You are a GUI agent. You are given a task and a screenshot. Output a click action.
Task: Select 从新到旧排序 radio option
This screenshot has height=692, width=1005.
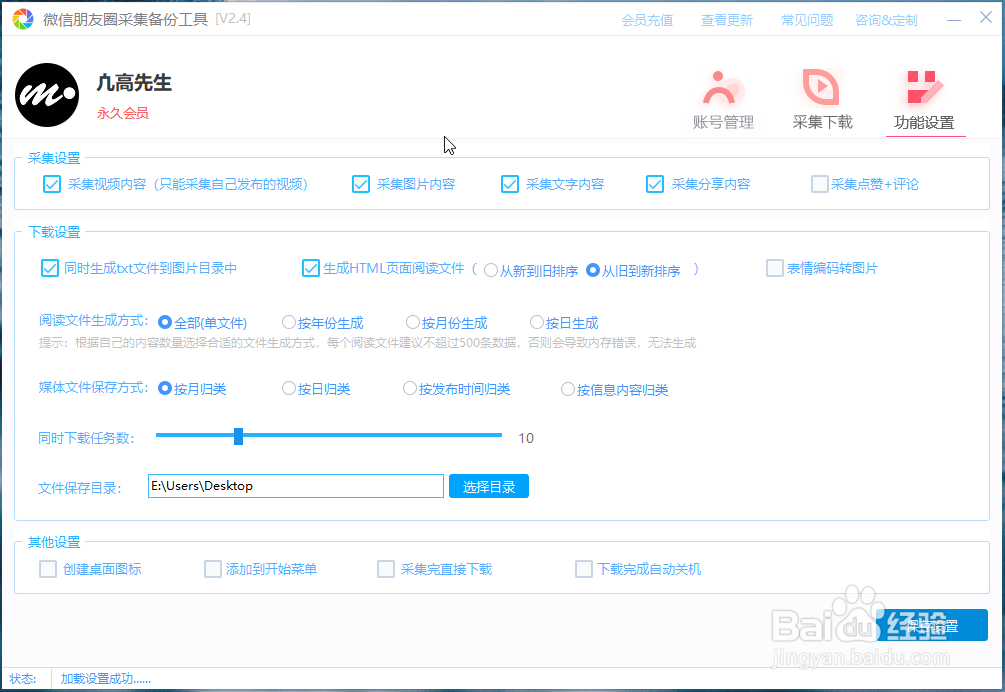[491, 270]
